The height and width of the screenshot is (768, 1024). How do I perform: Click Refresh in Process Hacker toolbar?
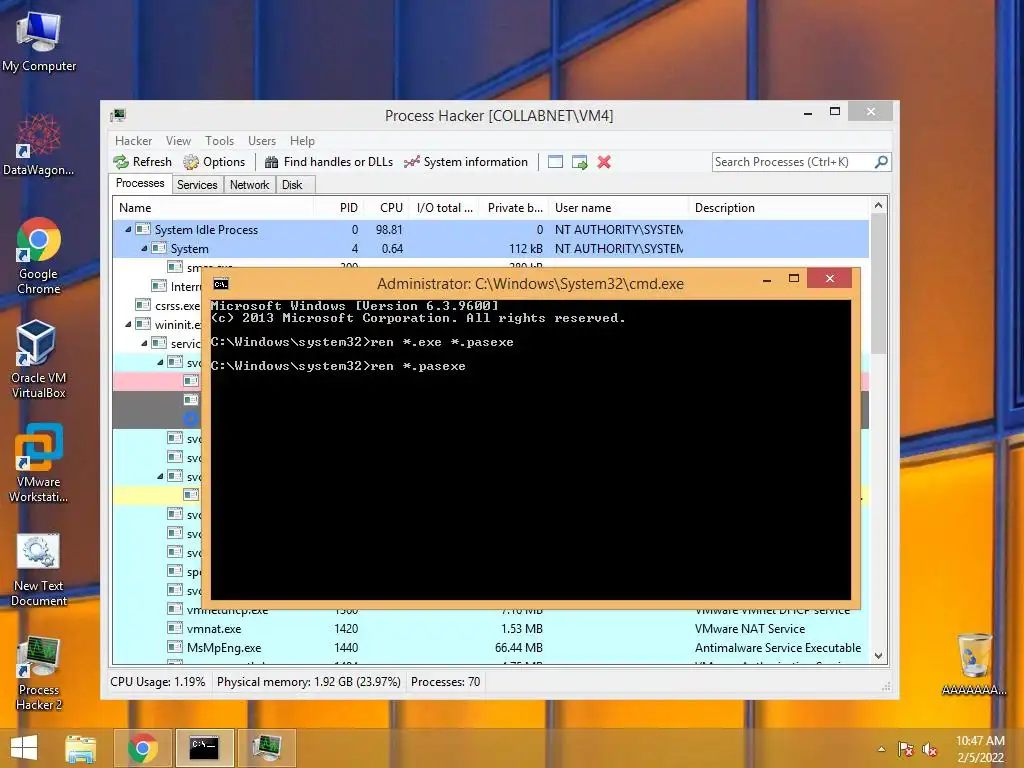(x=142, y=162)
